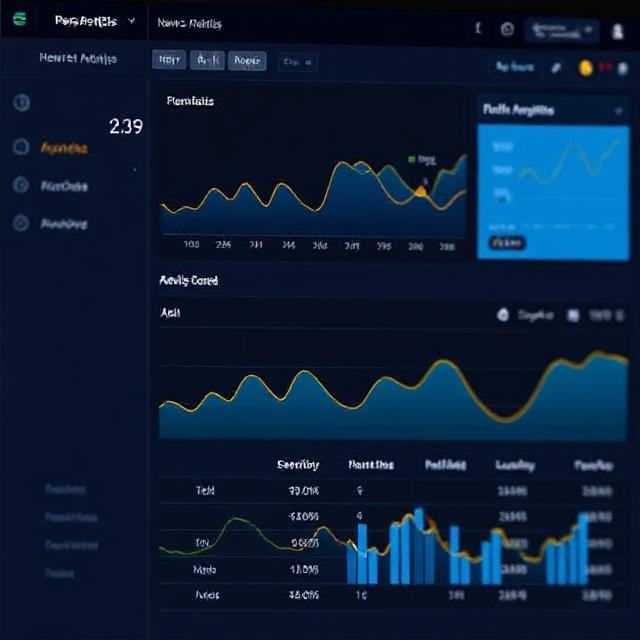
Task: Click the blue text link left of pencil icon
Action: (514, 68)
